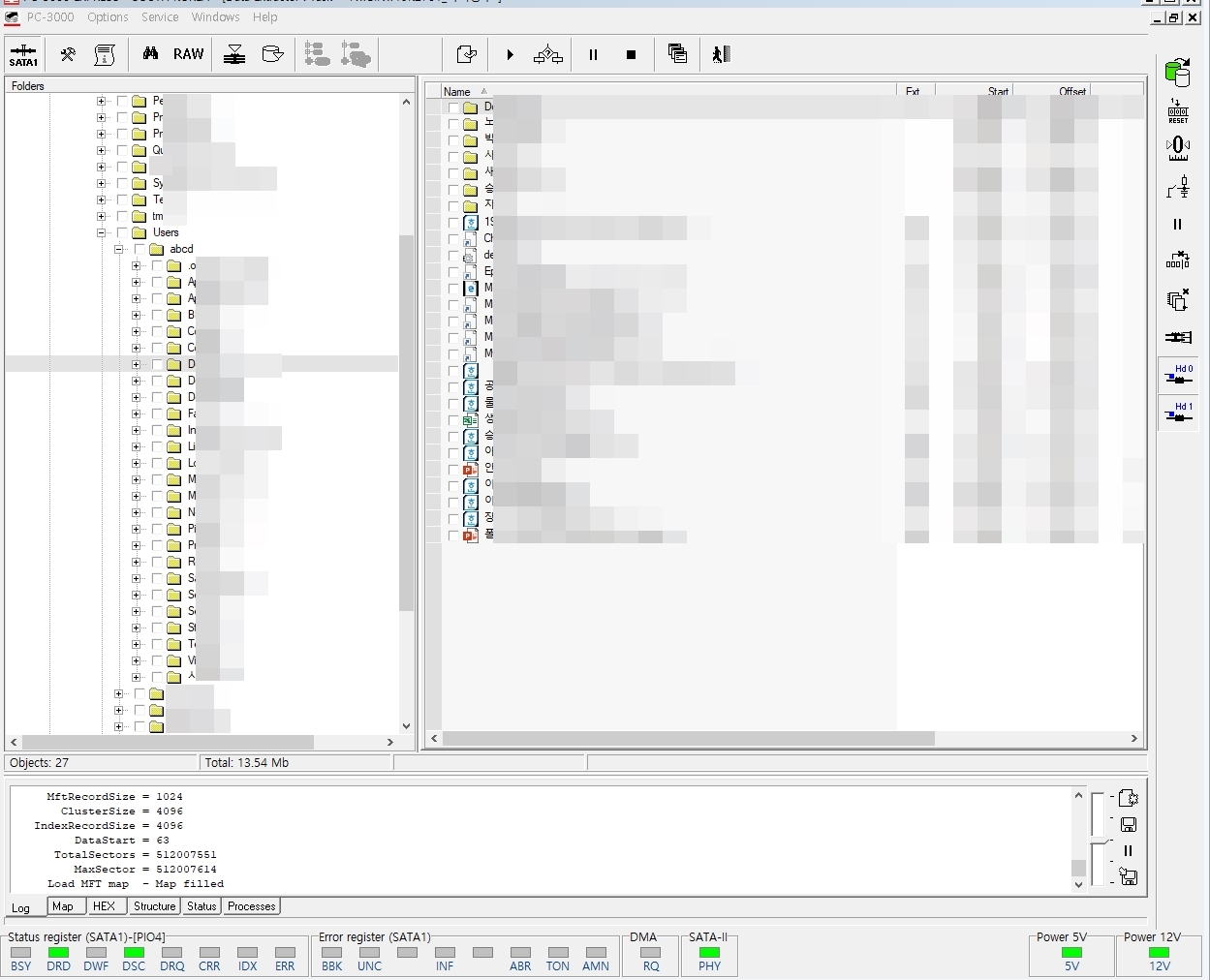Switch to the Structure tab
The height and width of the screenshot is (980, 1210).
click(x=154, y=906)
